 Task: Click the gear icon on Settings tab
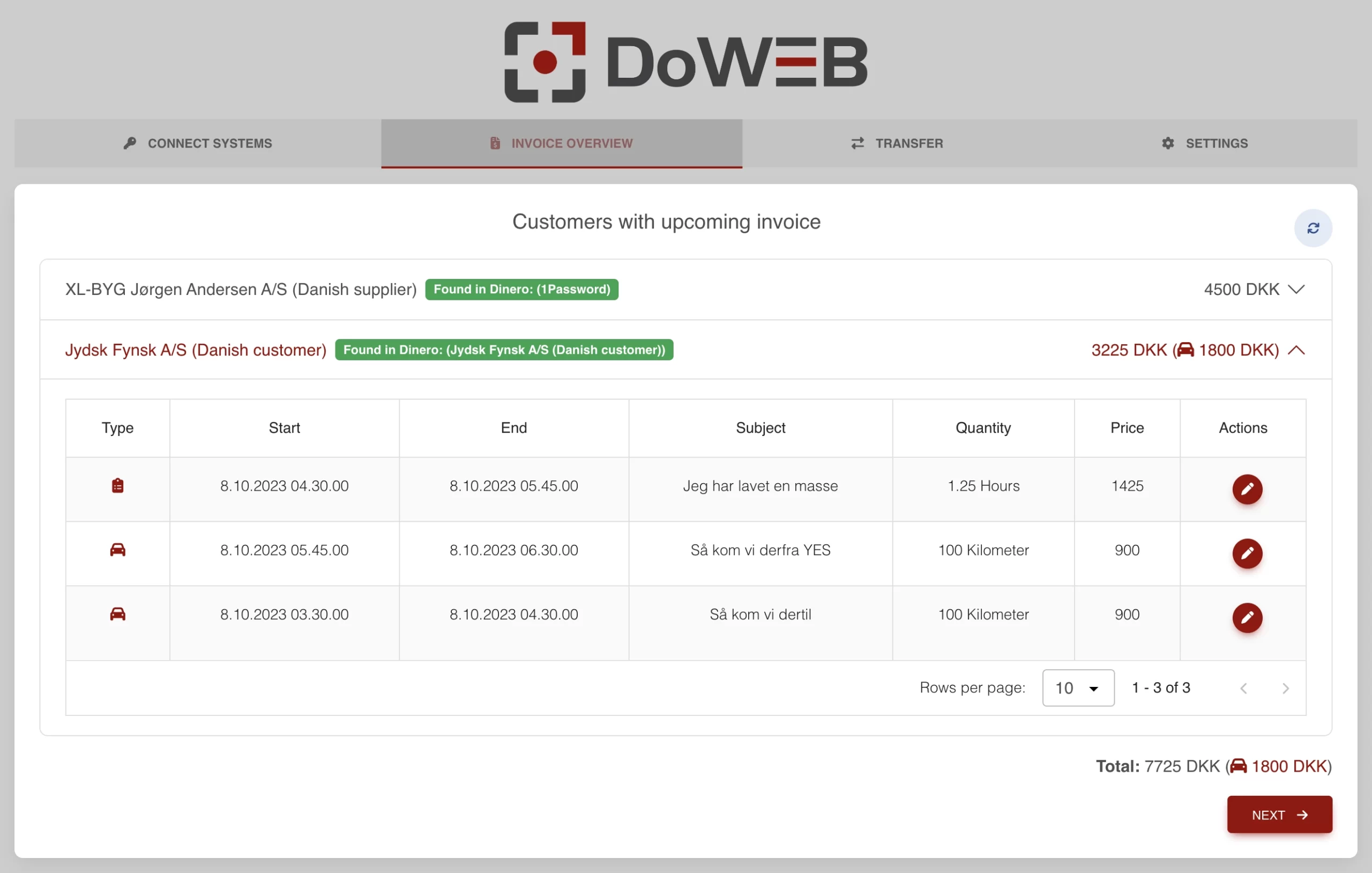tap(1167, 143)
